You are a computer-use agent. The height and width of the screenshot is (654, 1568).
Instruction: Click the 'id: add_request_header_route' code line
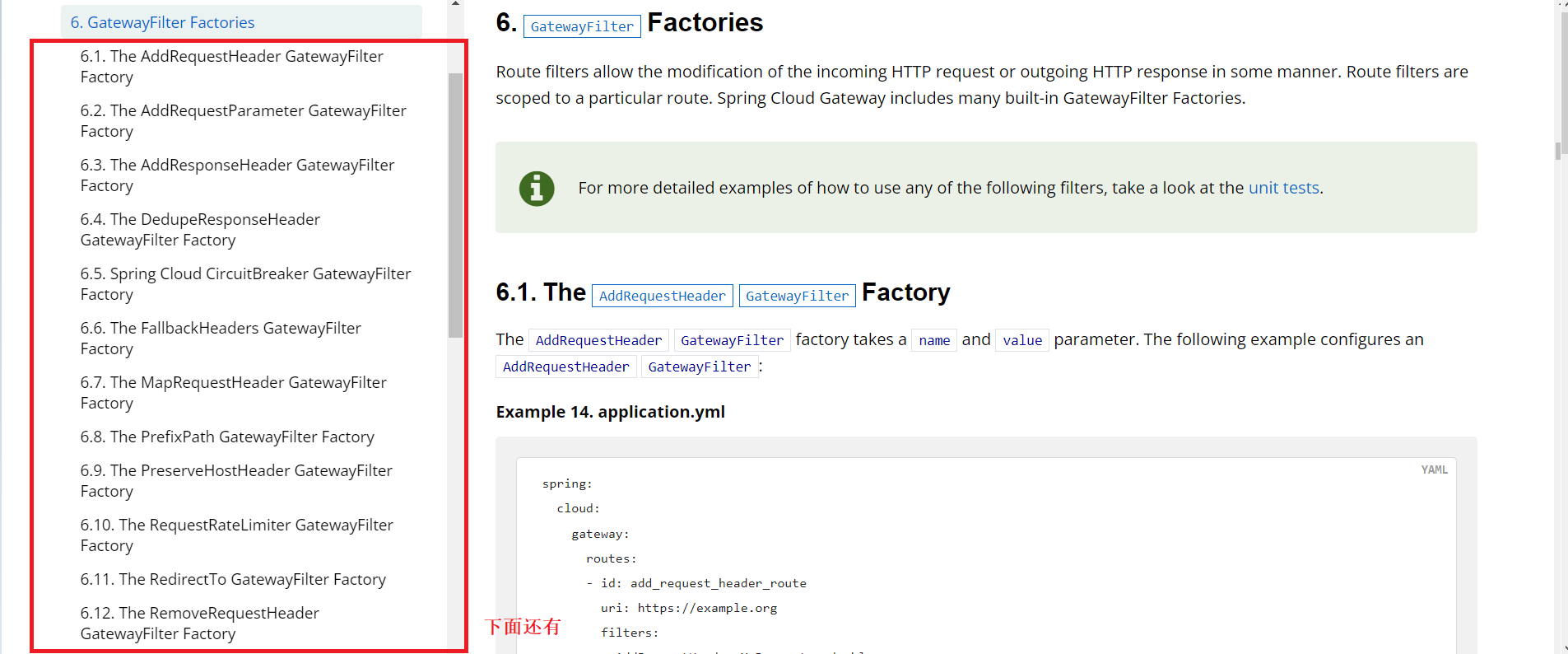(696, 583)
